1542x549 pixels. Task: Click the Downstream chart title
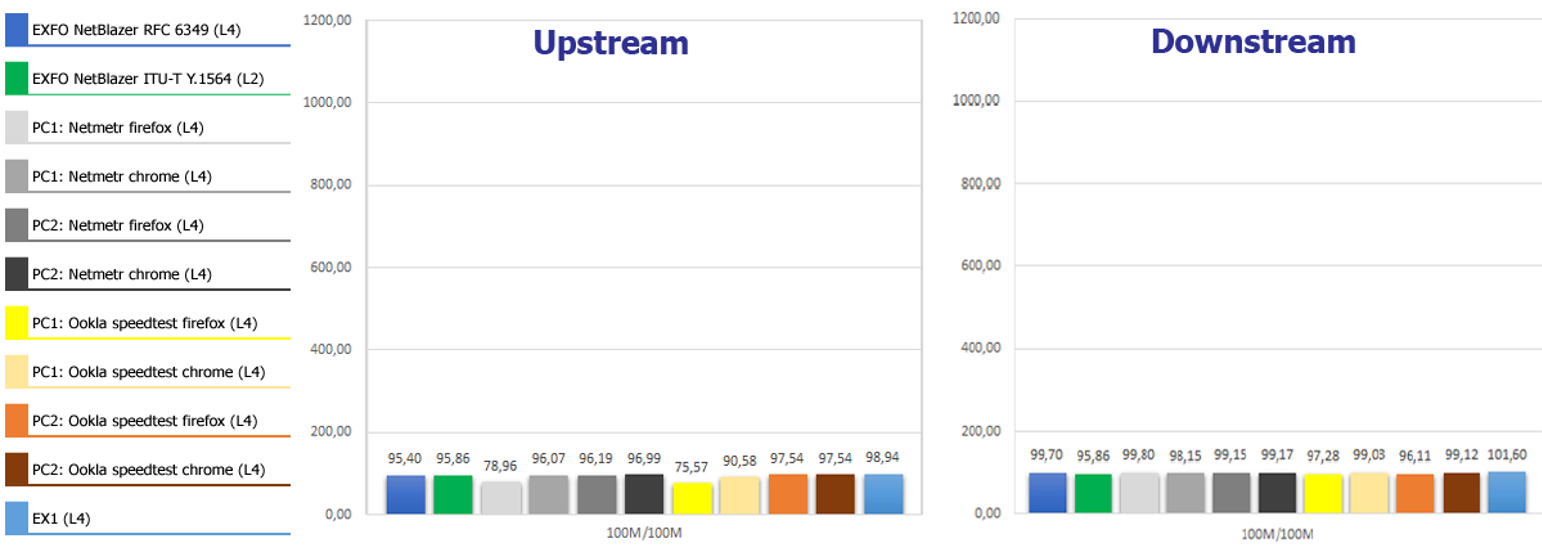coord(1253,42)
